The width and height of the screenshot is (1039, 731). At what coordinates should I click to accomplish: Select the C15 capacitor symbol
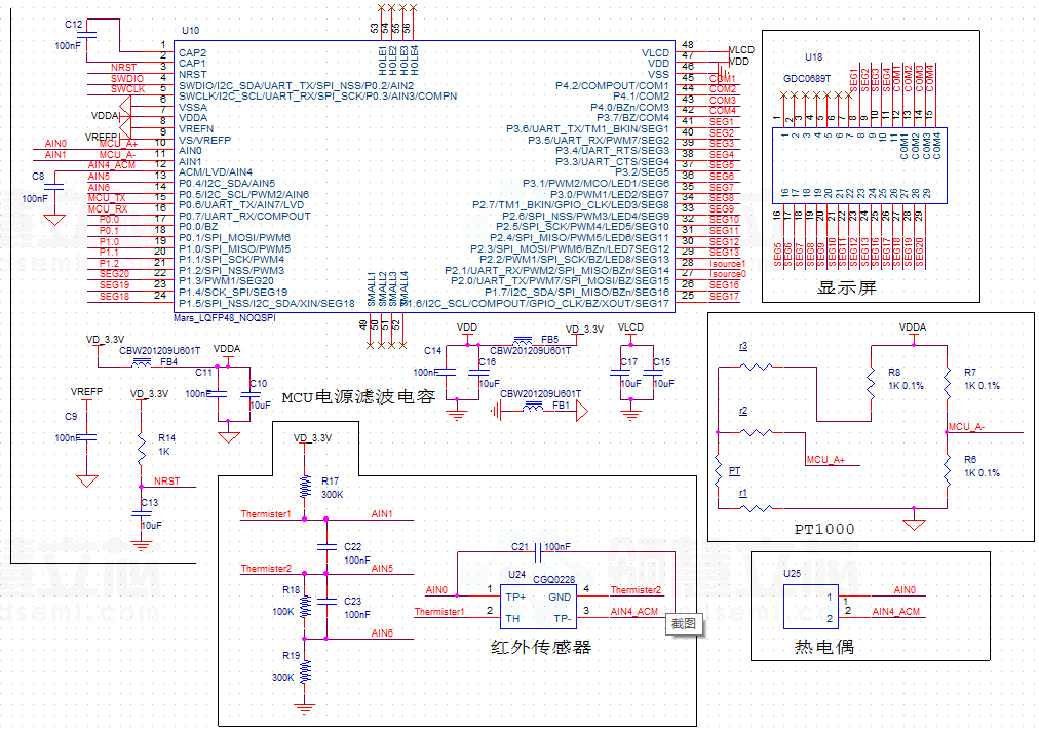(653, 372)
